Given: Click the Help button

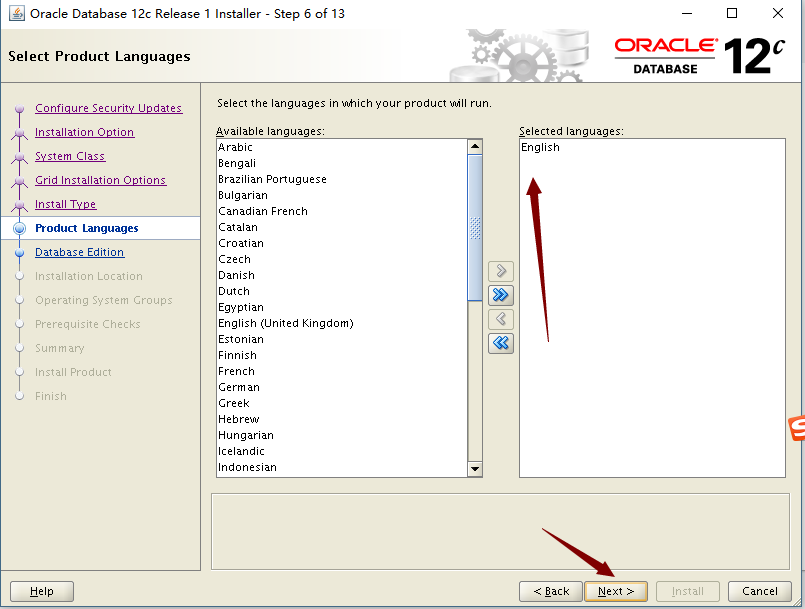Looking at the screenshot, I should point(42,591).
